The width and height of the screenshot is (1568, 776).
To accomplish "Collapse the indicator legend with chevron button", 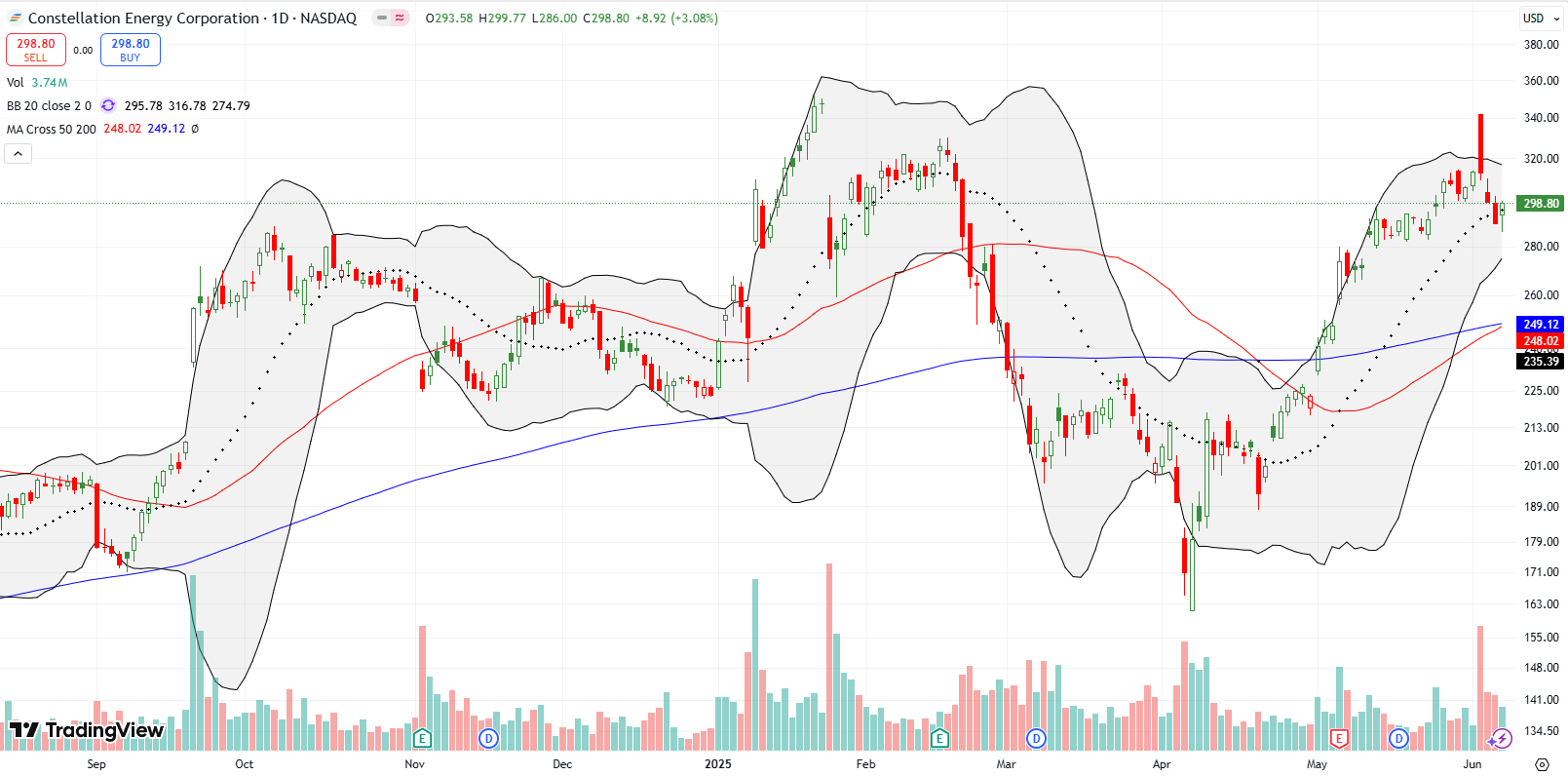I will (19, 153).
